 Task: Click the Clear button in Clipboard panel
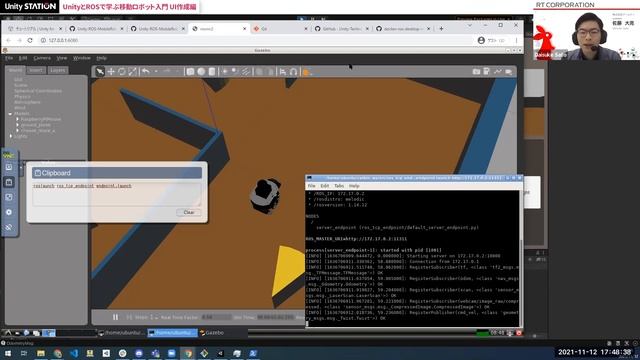click(x=189, y=212)
